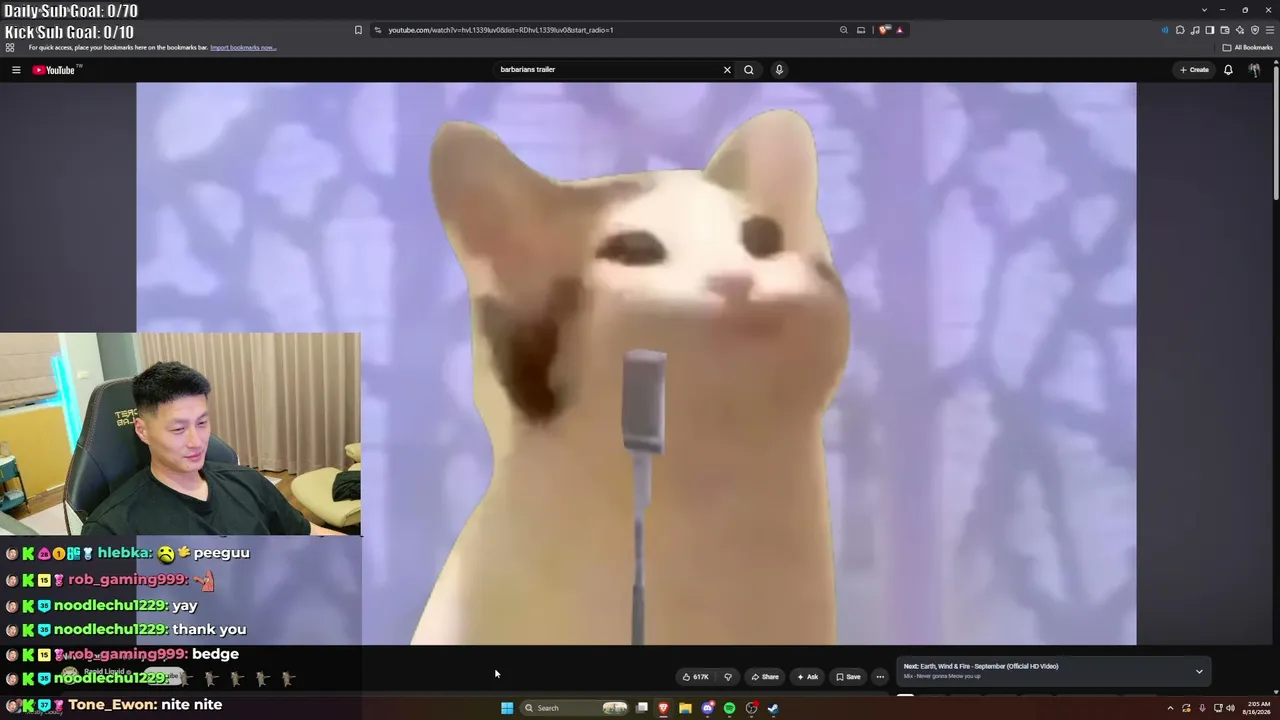
Task: Open the browser extensions puzzle icon
Action: 1180,30
